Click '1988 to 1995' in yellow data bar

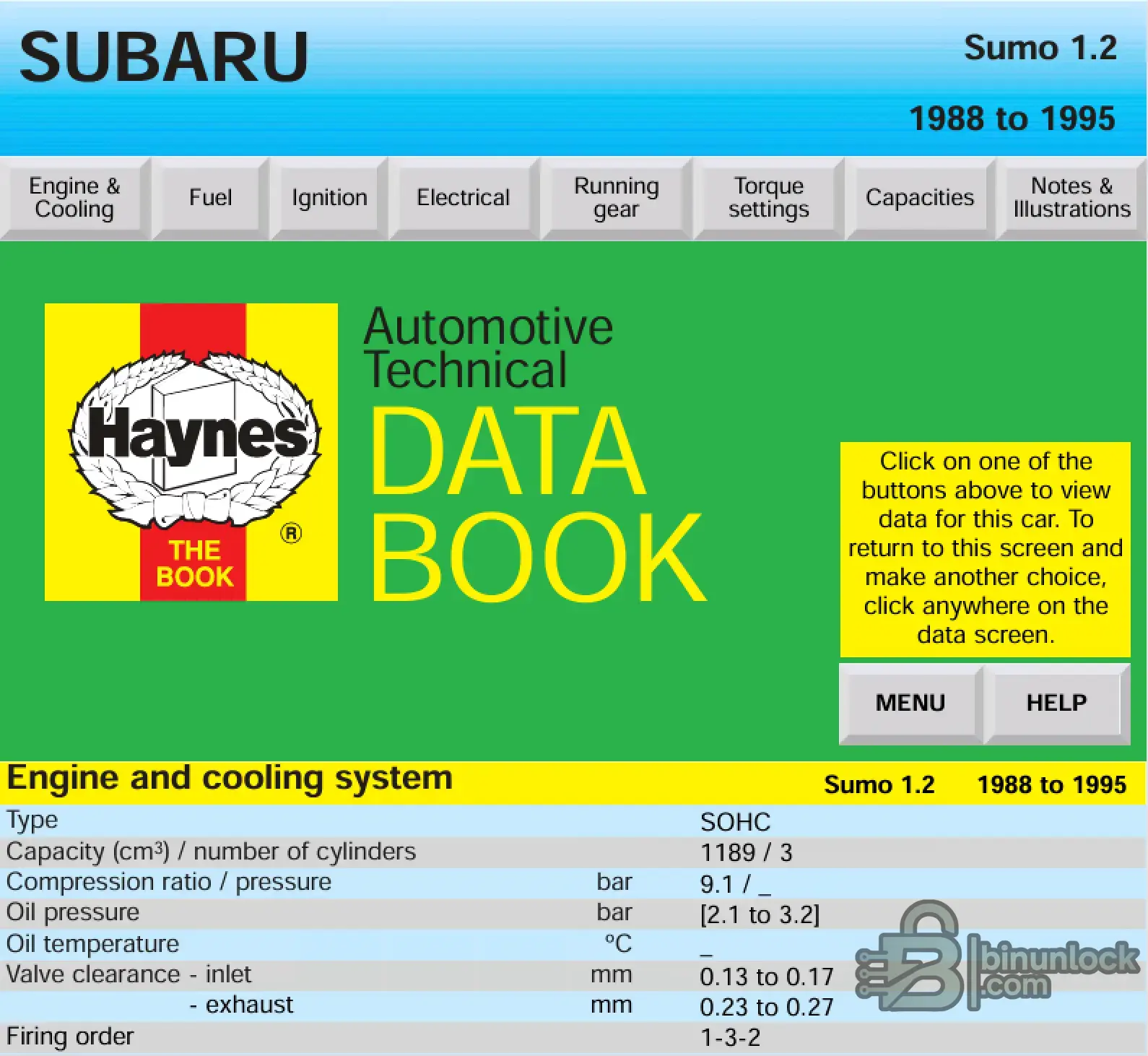tap(1052, 785)
